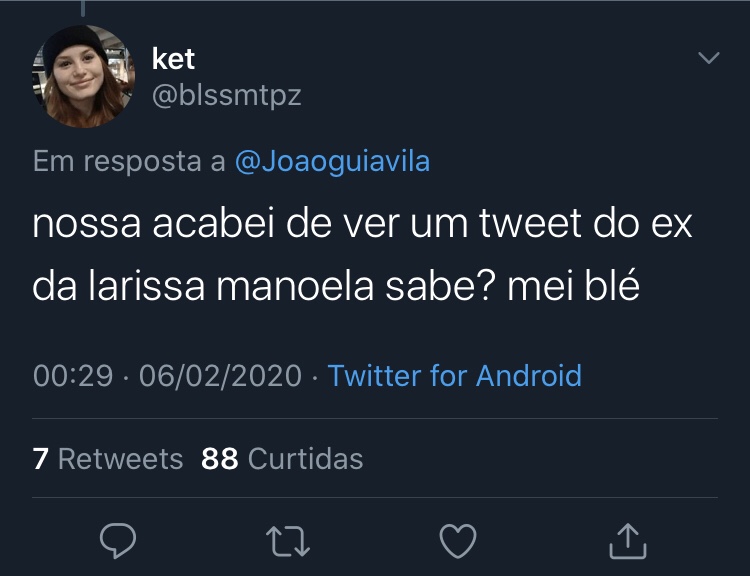Tap the words larissa manoela in the tweet

coord(231,286)
